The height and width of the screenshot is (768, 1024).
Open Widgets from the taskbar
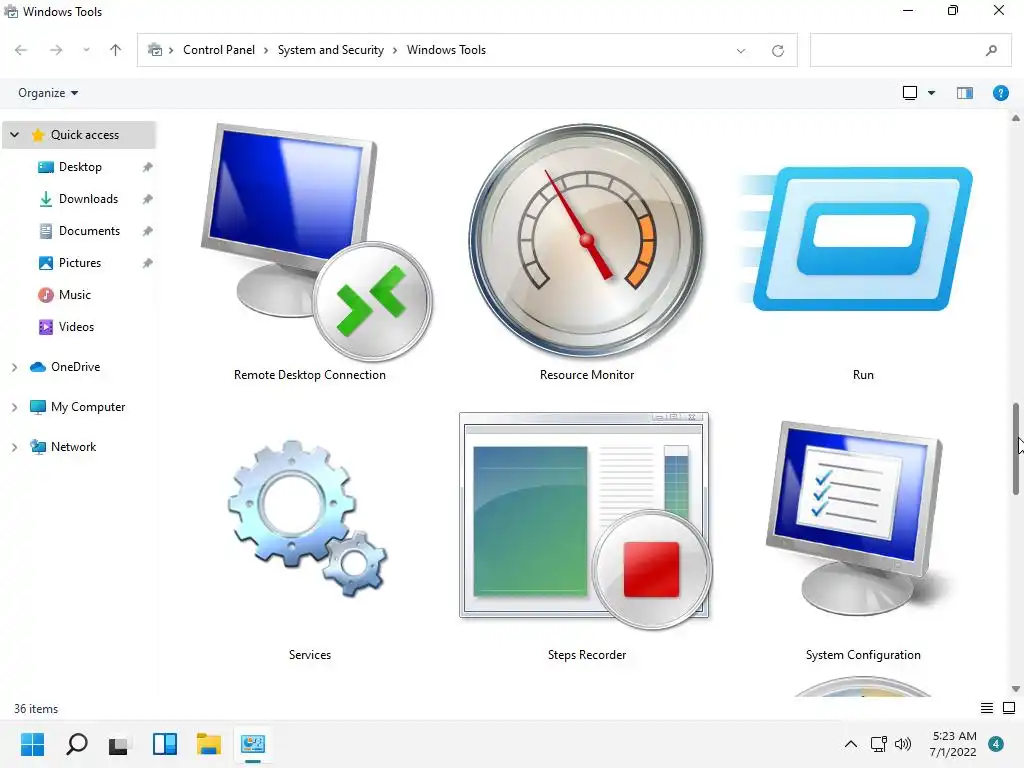[x=165, y=744]
